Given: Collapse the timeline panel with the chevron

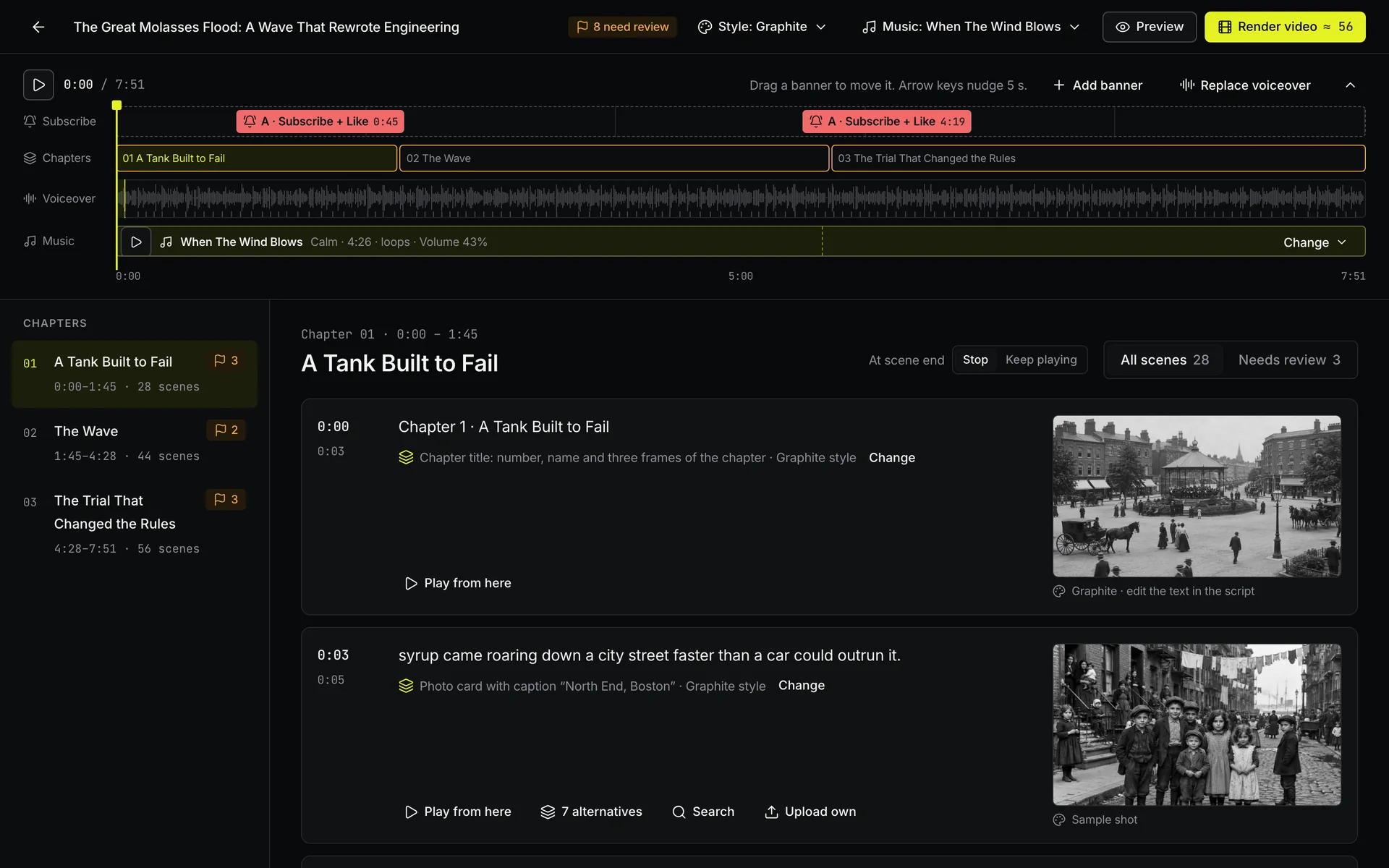Looking at the screenshot, I should coord(1350,85).
